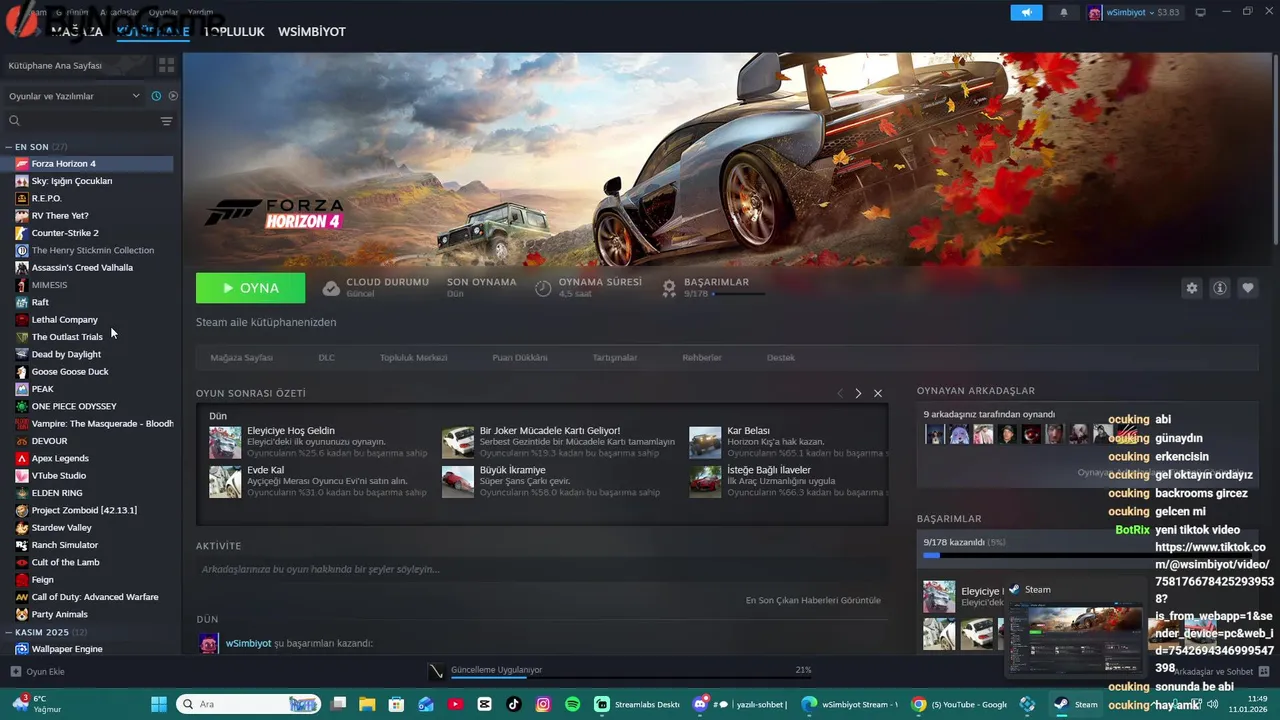Open the Rehberler tab

(702, 357)
